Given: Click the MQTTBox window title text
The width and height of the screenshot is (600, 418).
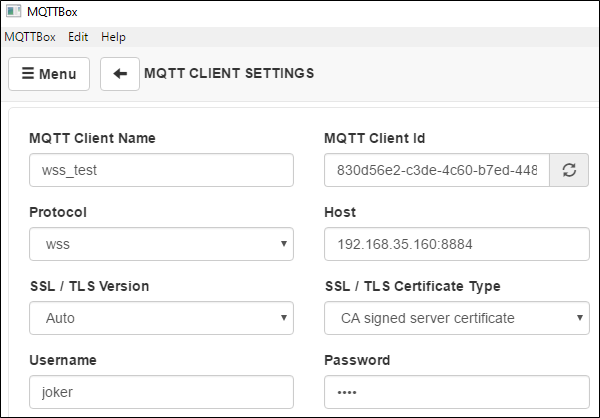Looking at the screenshot, I should coord(52,12).
